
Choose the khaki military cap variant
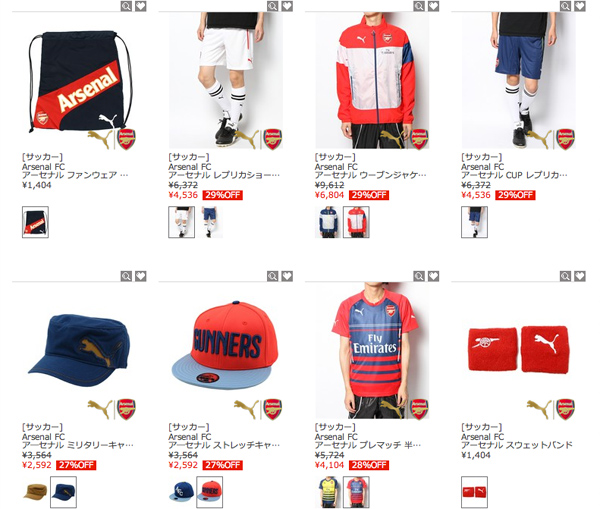click(35, 492)
